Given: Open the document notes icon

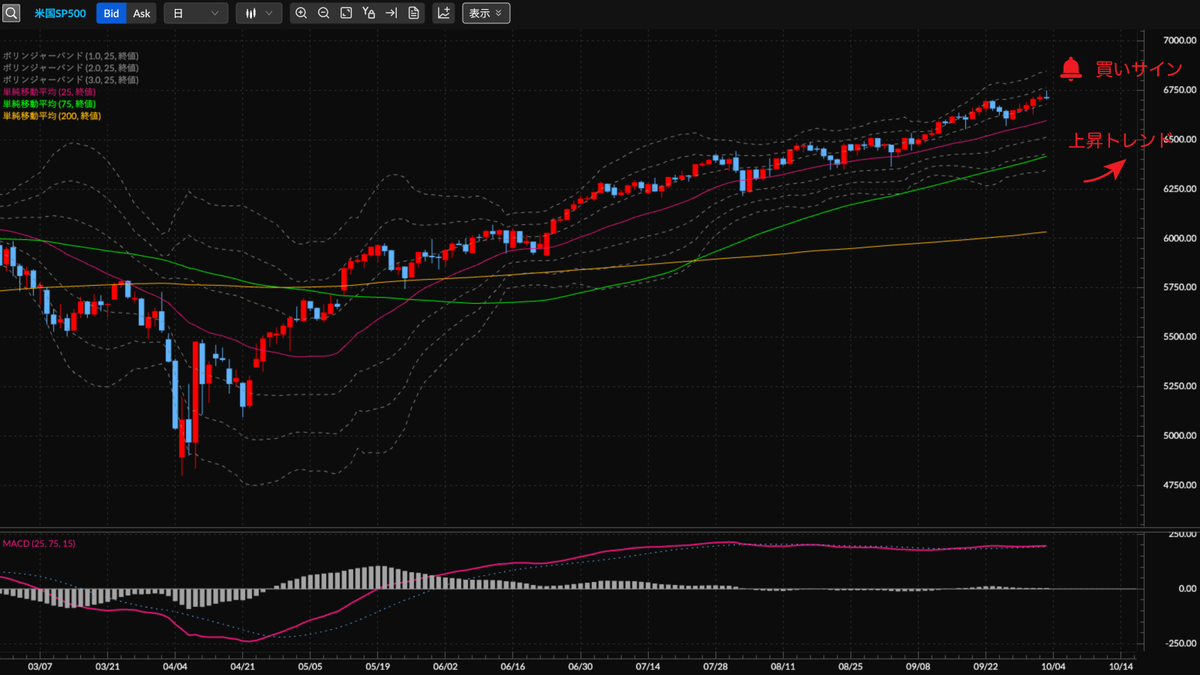Looking at the screenshot, I should click(x=414, y=13).
